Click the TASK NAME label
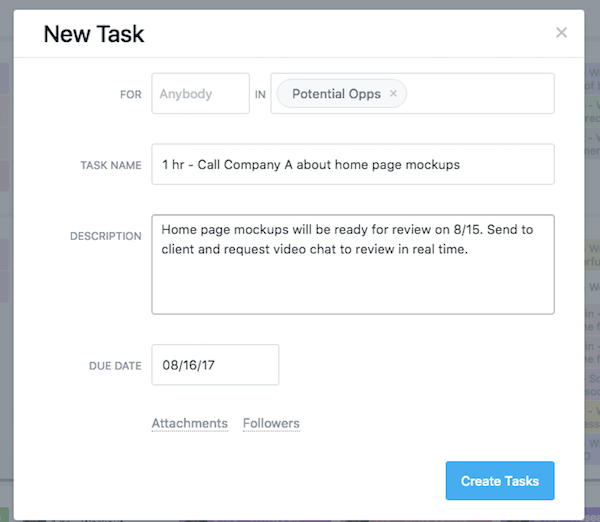The width and height of the screenshot is (600, 522). 110,165
